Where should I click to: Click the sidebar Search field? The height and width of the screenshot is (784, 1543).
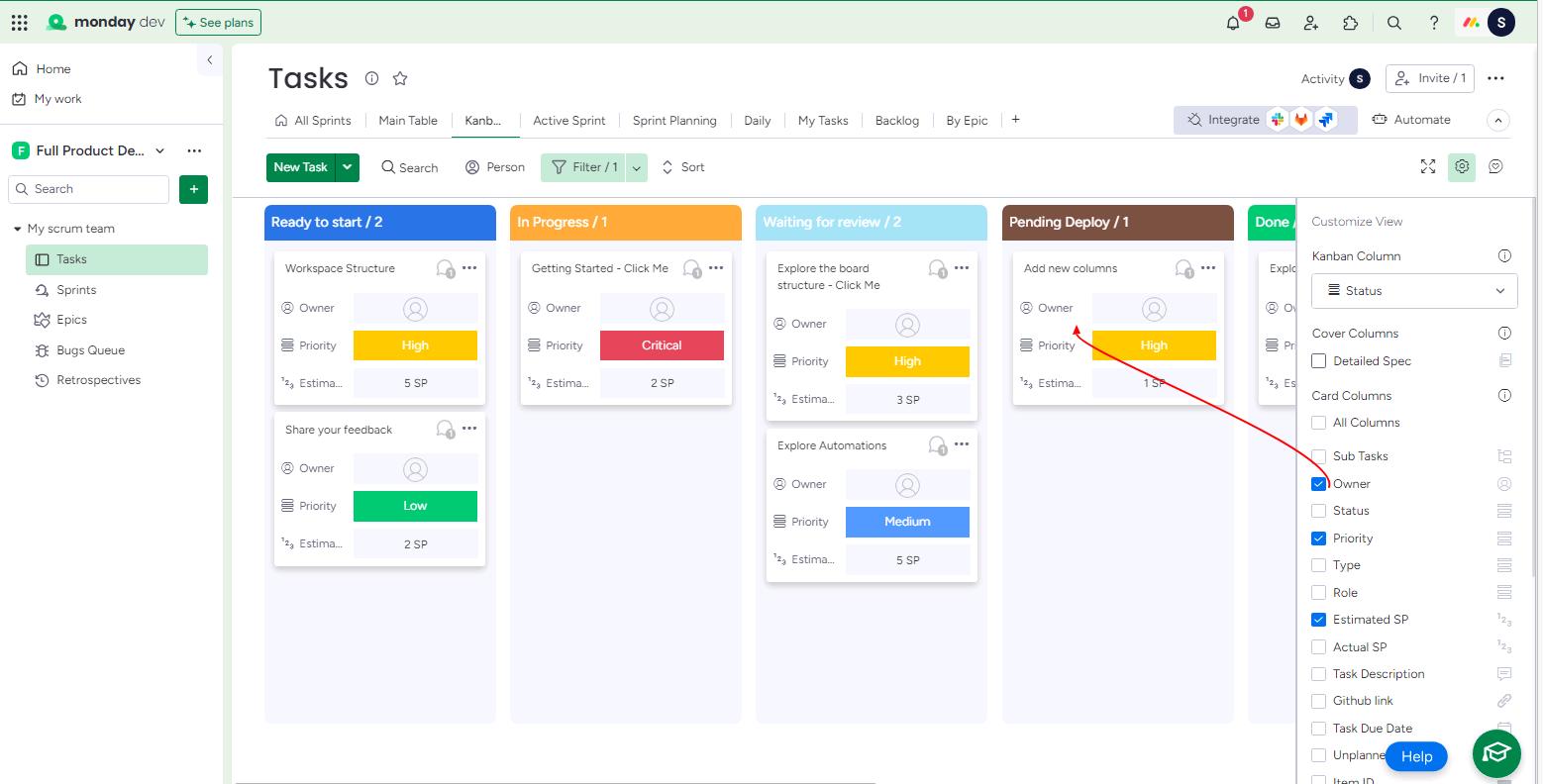click(x=89, y=189)
